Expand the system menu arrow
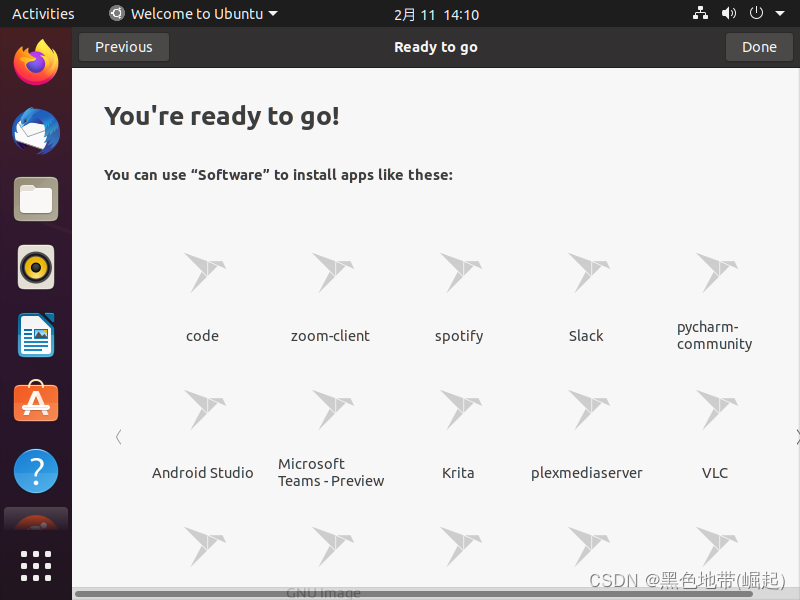Screen dimensions: 800x600 coord(780,14)
